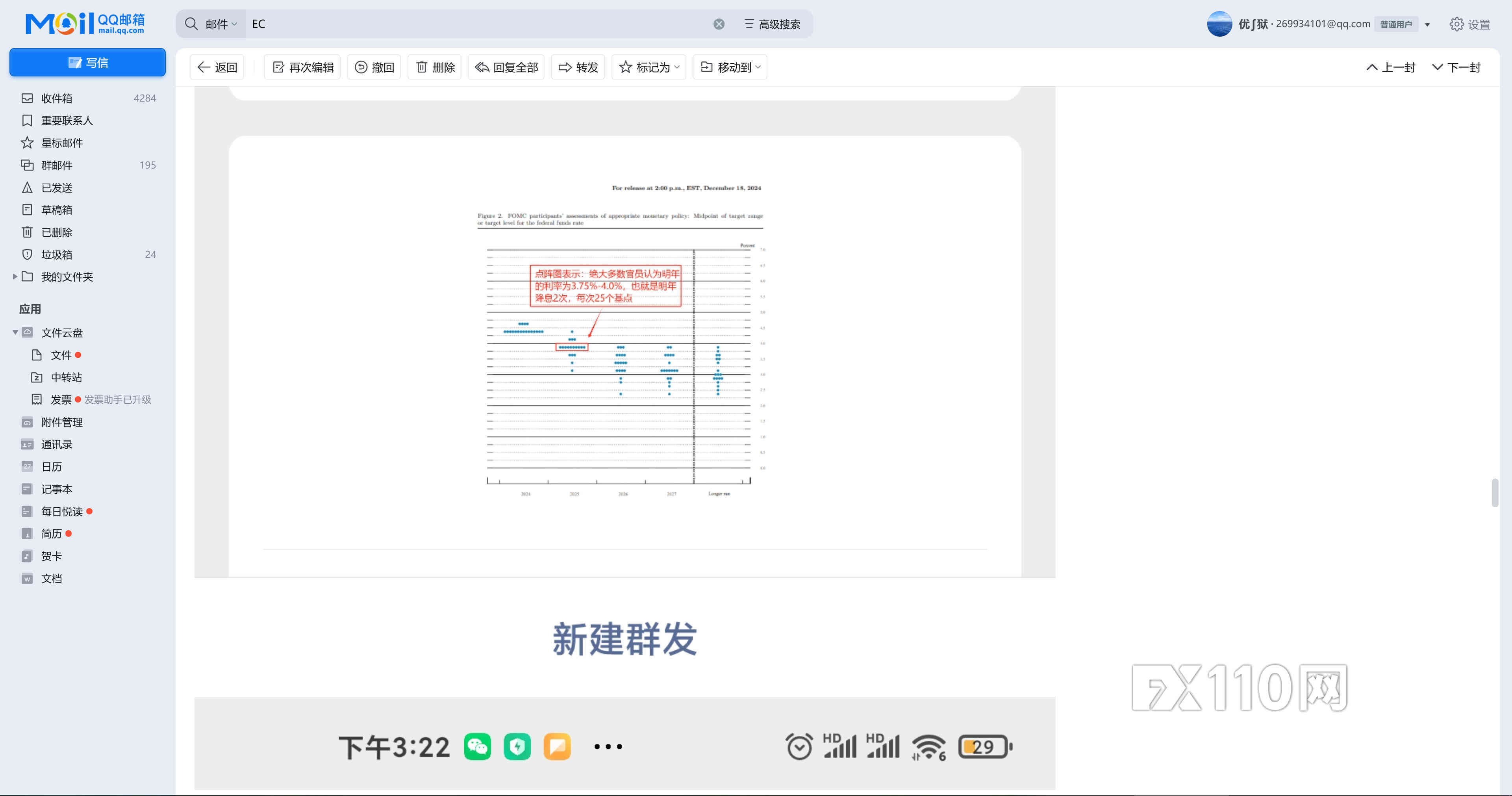This screenshot has width=1512, height=796.
Task: Open 设置 settings gear
Action: coord(1470,24)
